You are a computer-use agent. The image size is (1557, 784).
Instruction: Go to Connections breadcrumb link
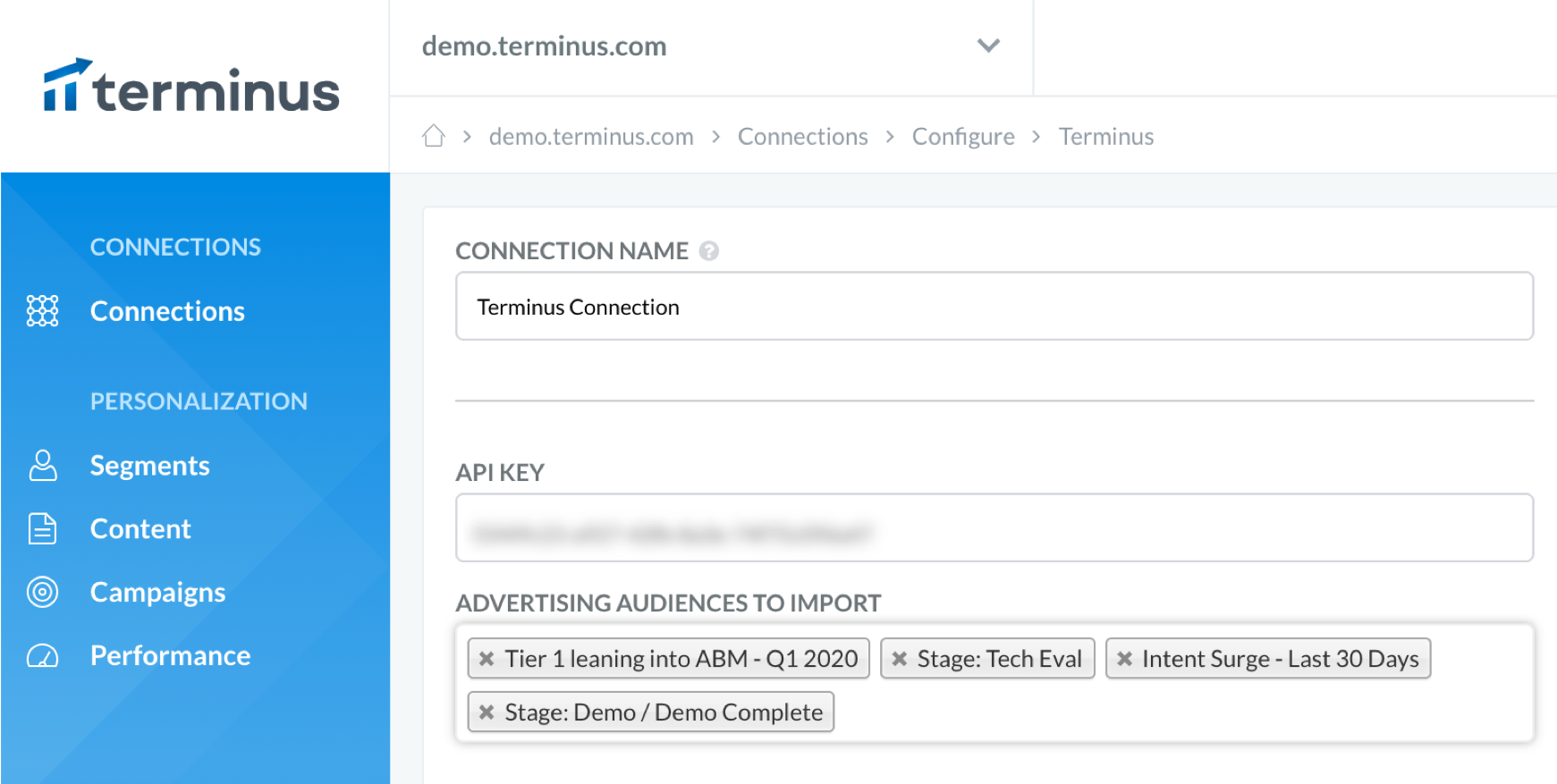click(x=803, y=137)
